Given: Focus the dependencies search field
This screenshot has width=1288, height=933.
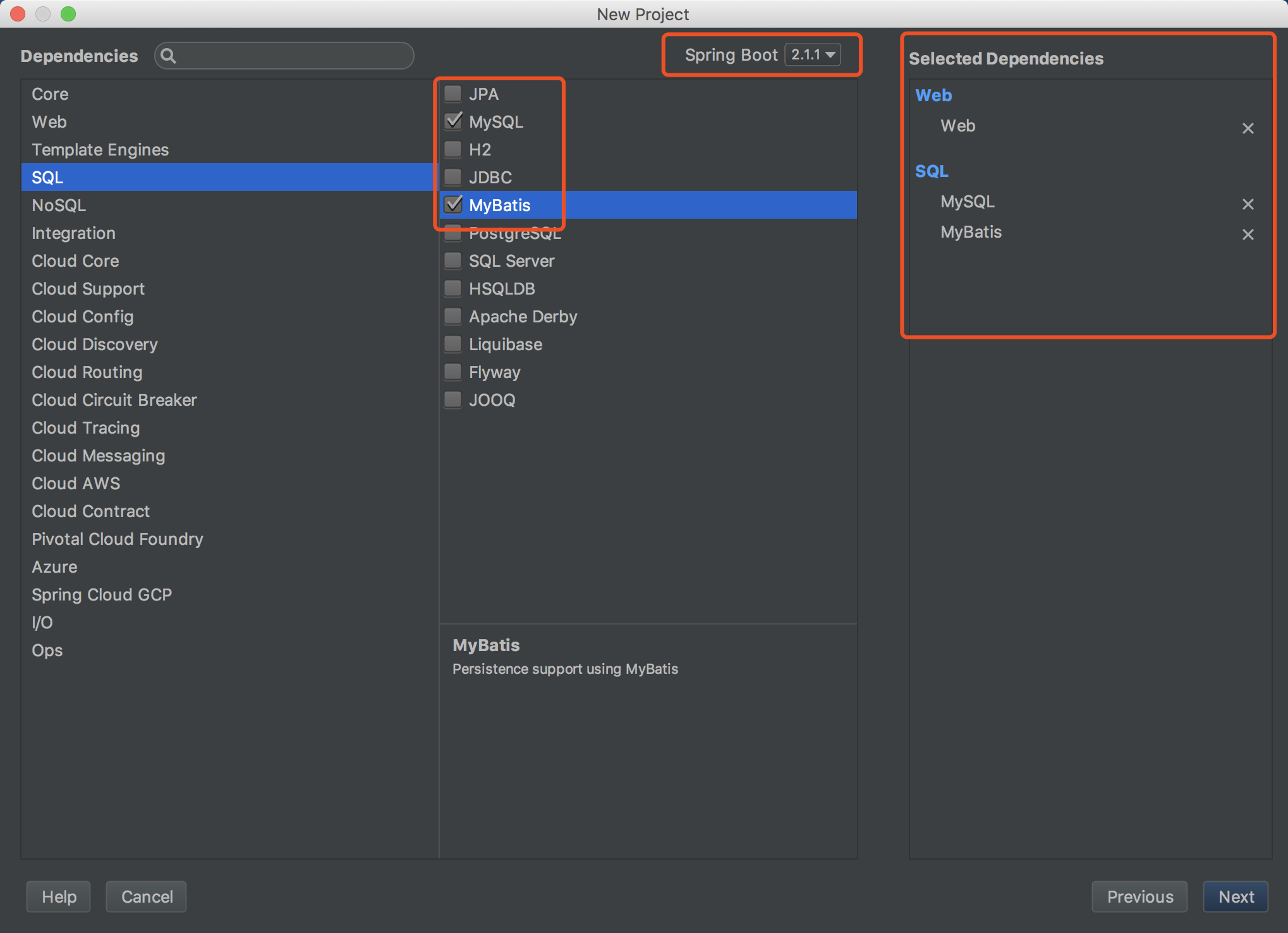Looking at the screenshot, I should pos(291,56).
